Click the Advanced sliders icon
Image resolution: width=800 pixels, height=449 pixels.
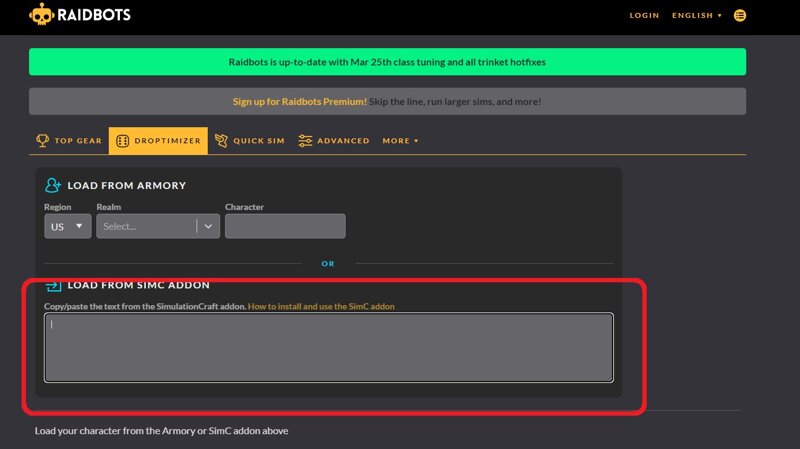[305, 141]
